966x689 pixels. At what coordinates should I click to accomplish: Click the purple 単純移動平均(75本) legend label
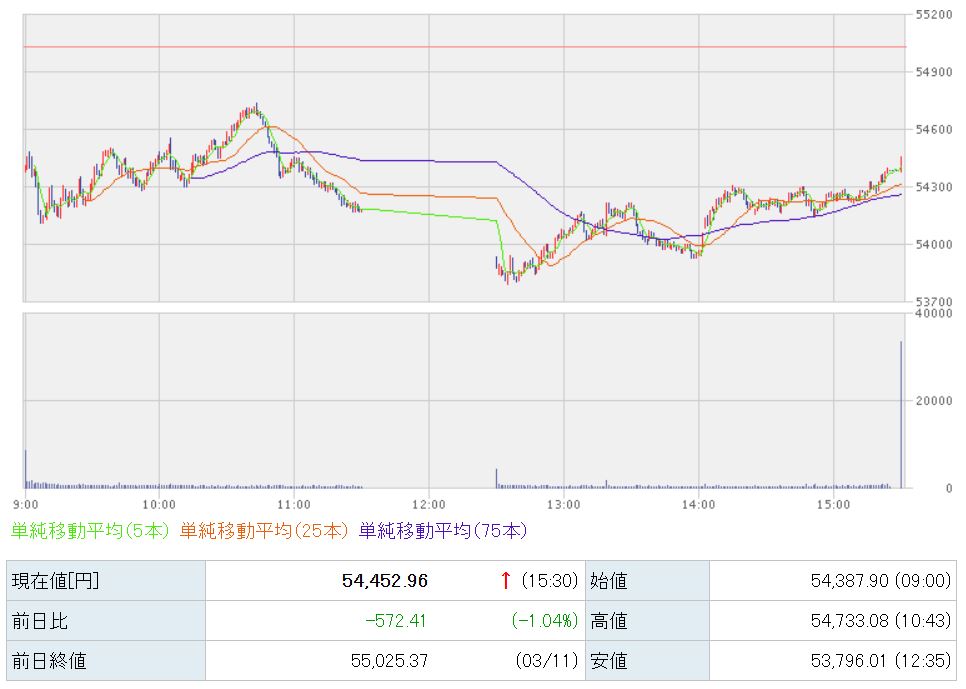[x=442, y=531]
